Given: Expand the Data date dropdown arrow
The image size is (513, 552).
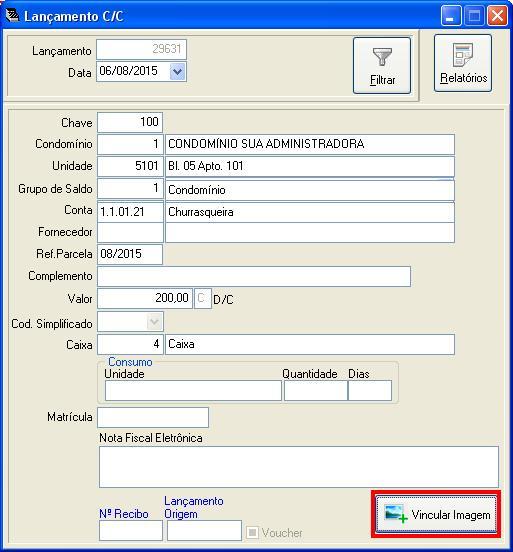Looking at the screenshot, I should point(177,72).
